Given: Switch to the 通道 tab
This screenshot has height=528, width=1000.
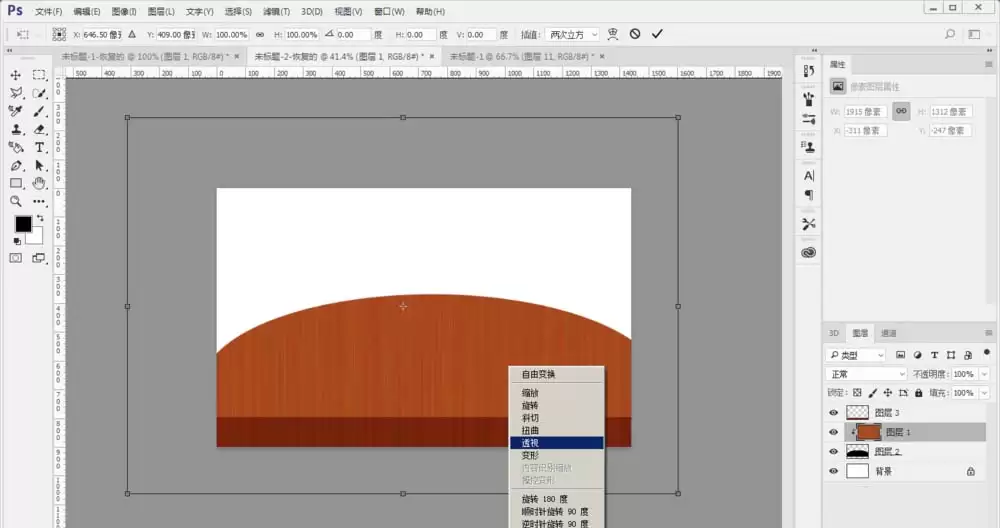Looking at the screenshot, I should coord(888,333).
